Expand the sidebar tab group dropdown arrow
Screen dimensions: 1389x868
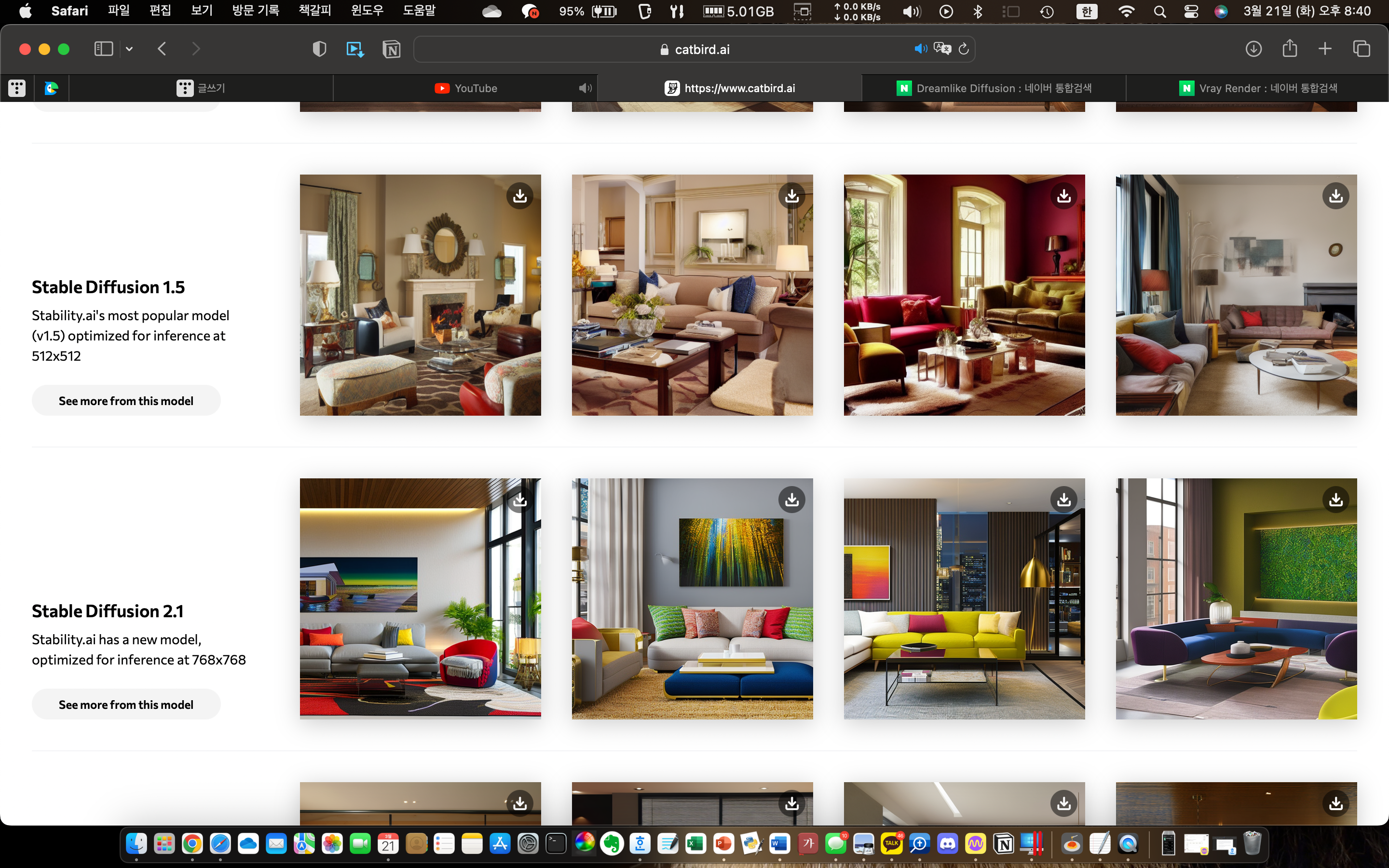[129, 49]
